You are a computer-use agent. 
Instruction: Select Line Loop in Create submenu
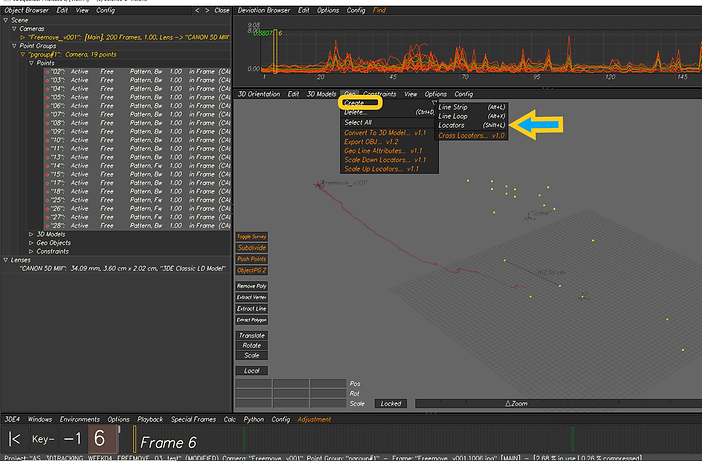471,116
